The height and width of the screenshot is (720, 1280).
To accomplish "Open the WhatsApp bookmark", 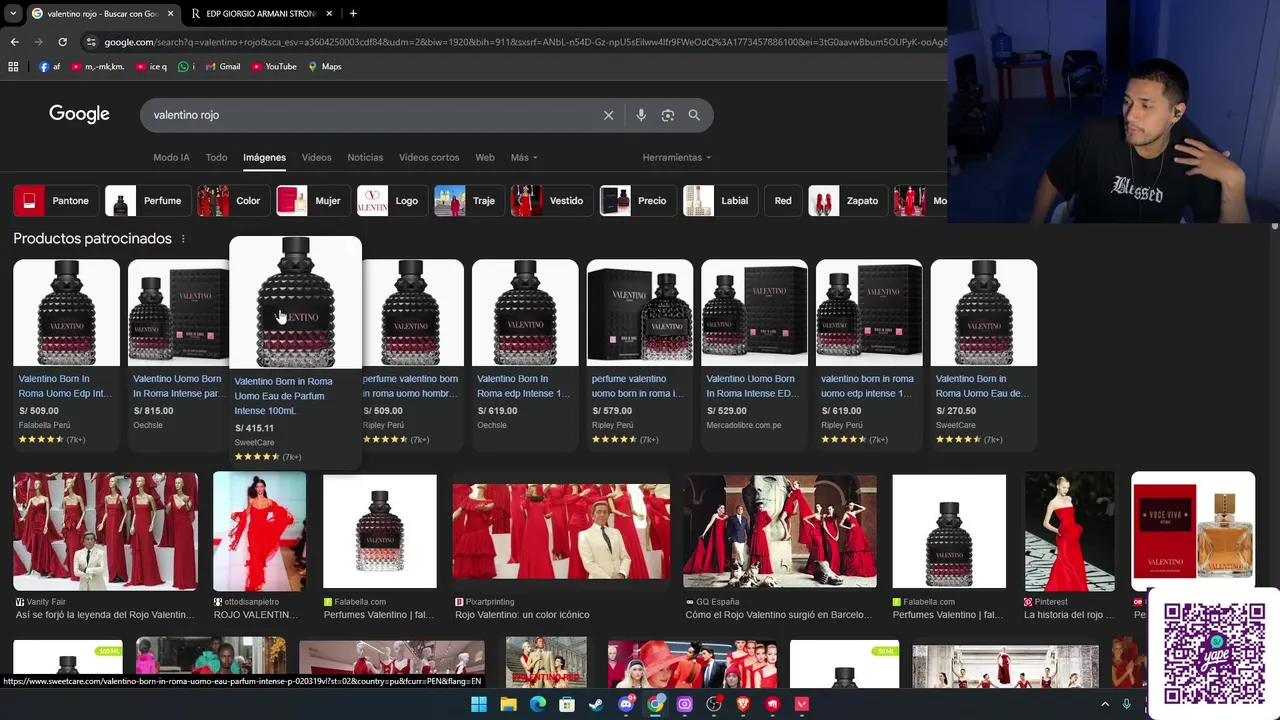I will point(186,66).
